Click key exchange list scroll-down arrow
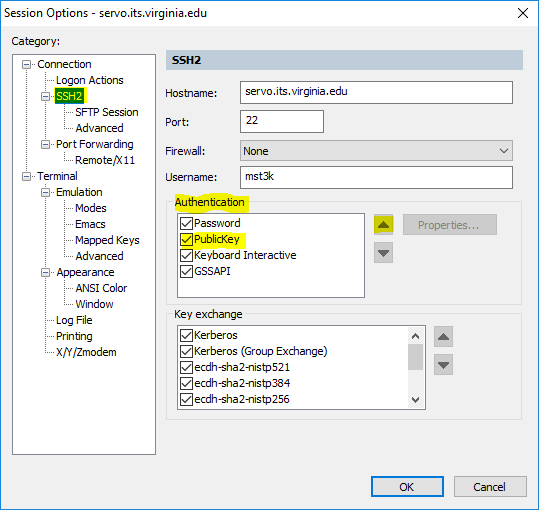539x510 pixels. (415, 400)
